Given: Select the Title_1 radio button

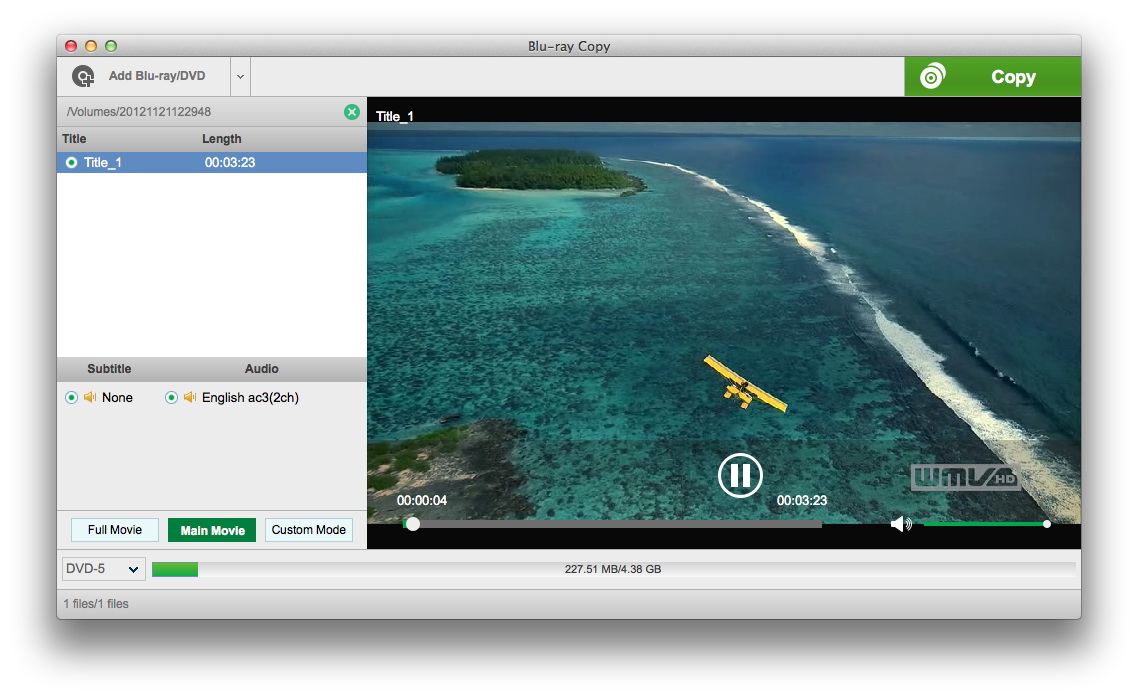Looking at the screenshot, I should tap(71, 162).
